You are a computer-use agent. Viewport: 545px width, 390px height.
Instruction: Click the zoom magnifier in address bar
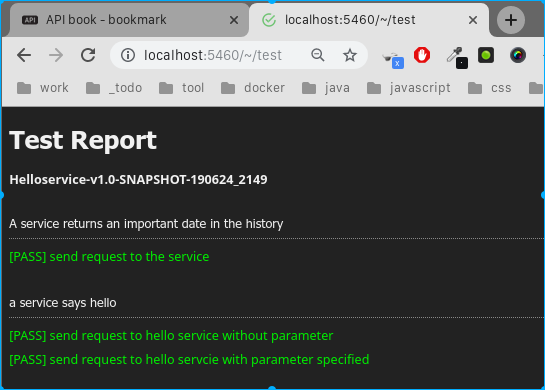point(318,55)
